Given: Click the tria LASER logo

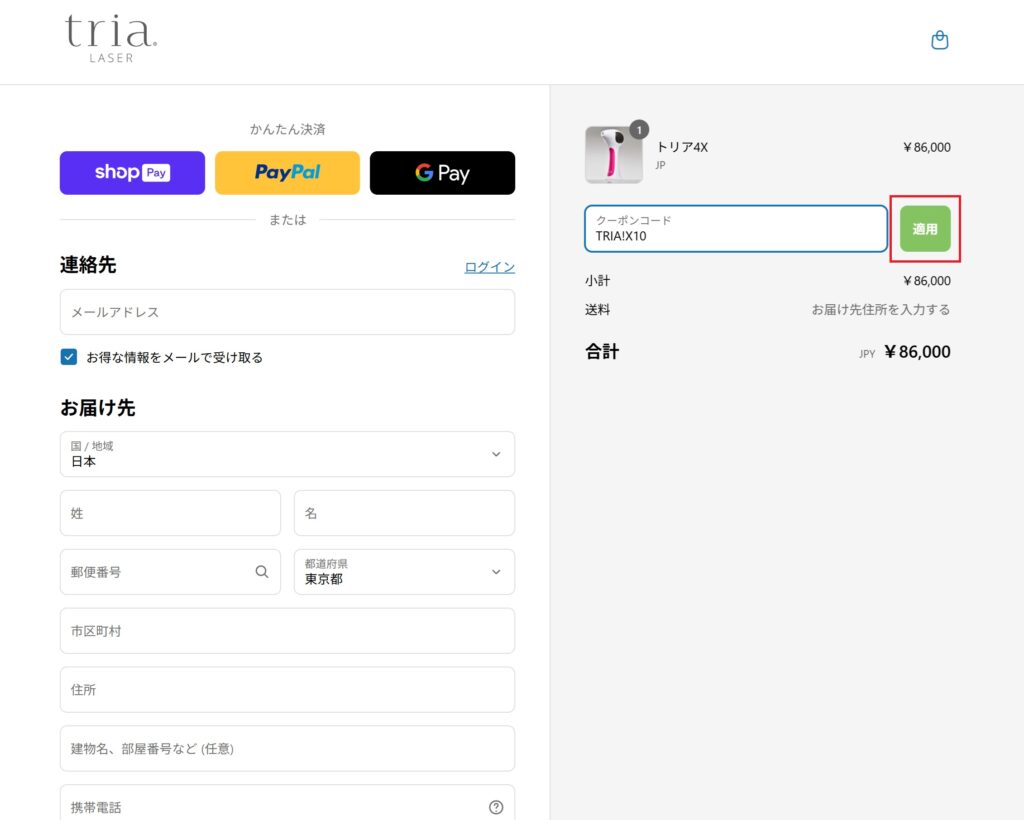Looking at the screenshot, I should click(111, 39).
